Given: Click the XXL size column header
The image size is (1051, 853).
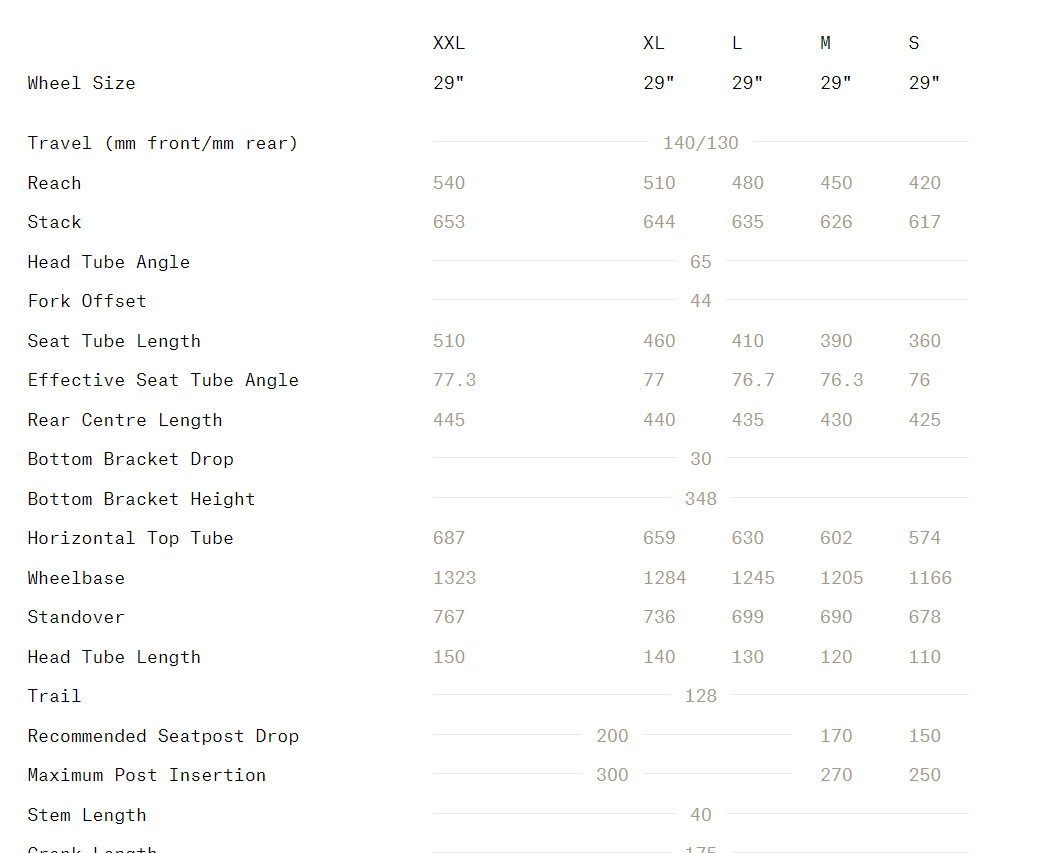Looking at the screenshot, I should pyautogui.click(x=449, y=43).
